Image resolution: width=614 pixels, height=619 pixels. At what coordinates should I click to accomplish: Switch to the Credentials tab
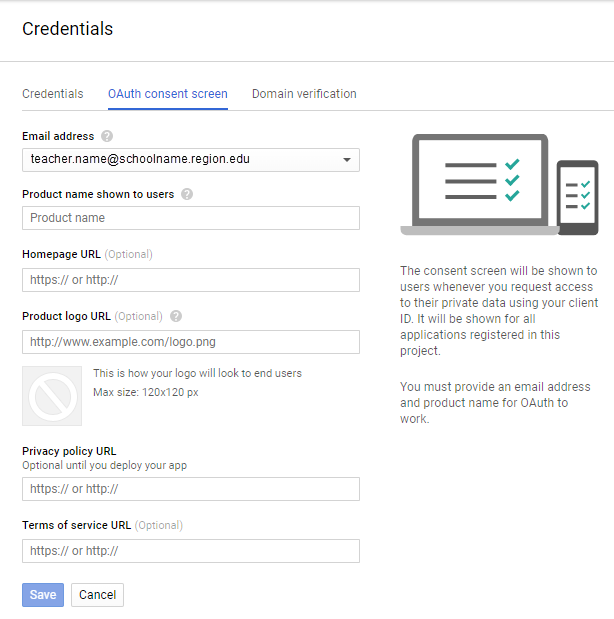(x=53, y=94)
